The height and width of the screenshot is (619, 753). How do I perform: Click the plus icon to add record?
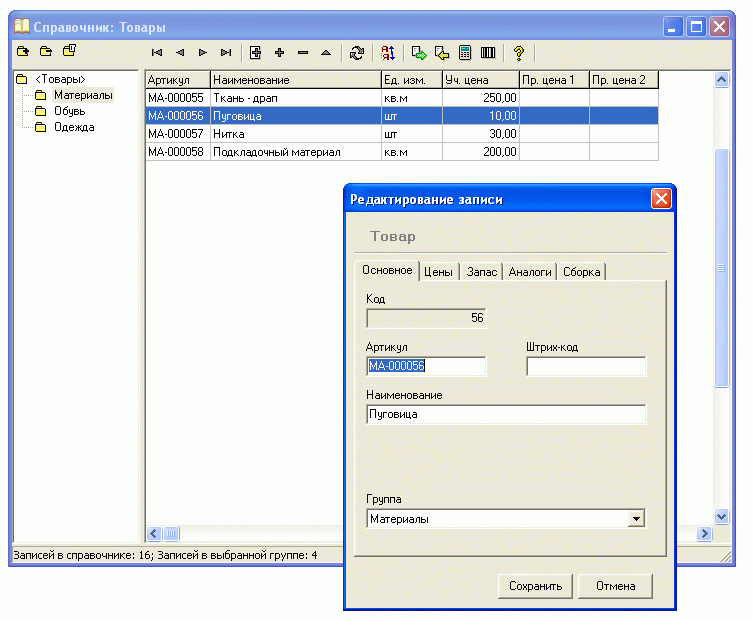[280, 52]
